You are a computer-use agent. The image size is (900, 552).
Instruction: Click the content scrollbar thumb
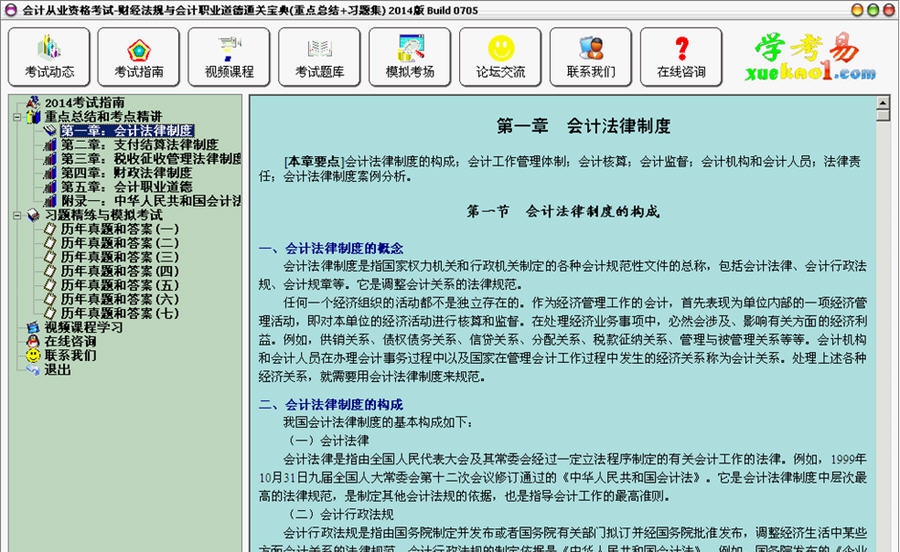[x=883, y=115]
